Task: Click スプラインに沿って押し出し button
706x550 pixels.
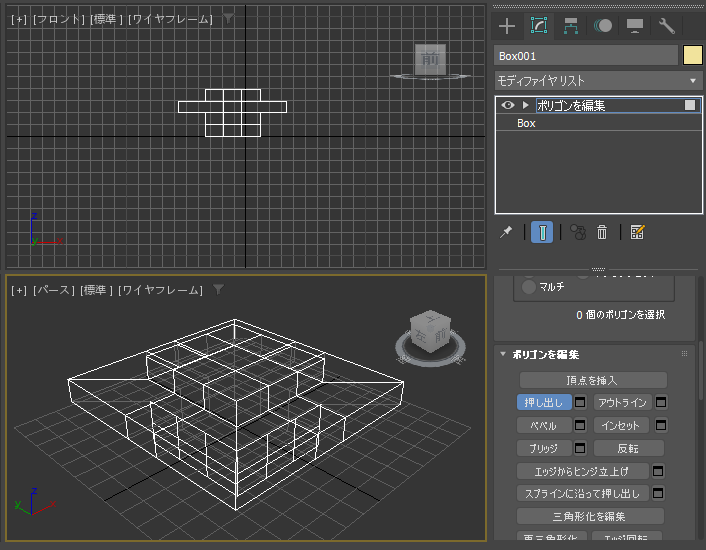Action: (x=583, y=493)
